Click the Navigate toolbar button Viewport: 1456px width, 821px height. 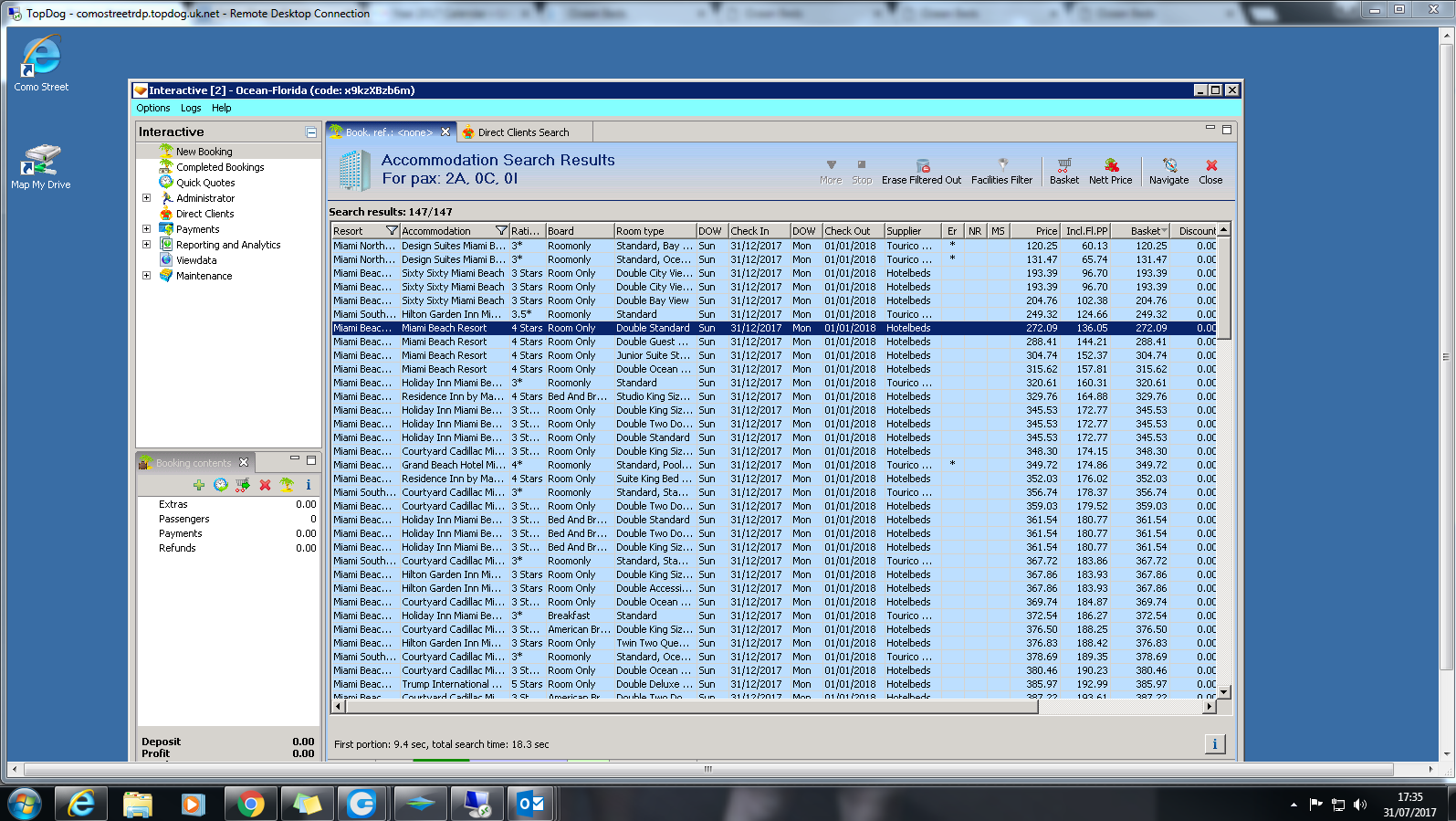click(x=1168, y=172)
